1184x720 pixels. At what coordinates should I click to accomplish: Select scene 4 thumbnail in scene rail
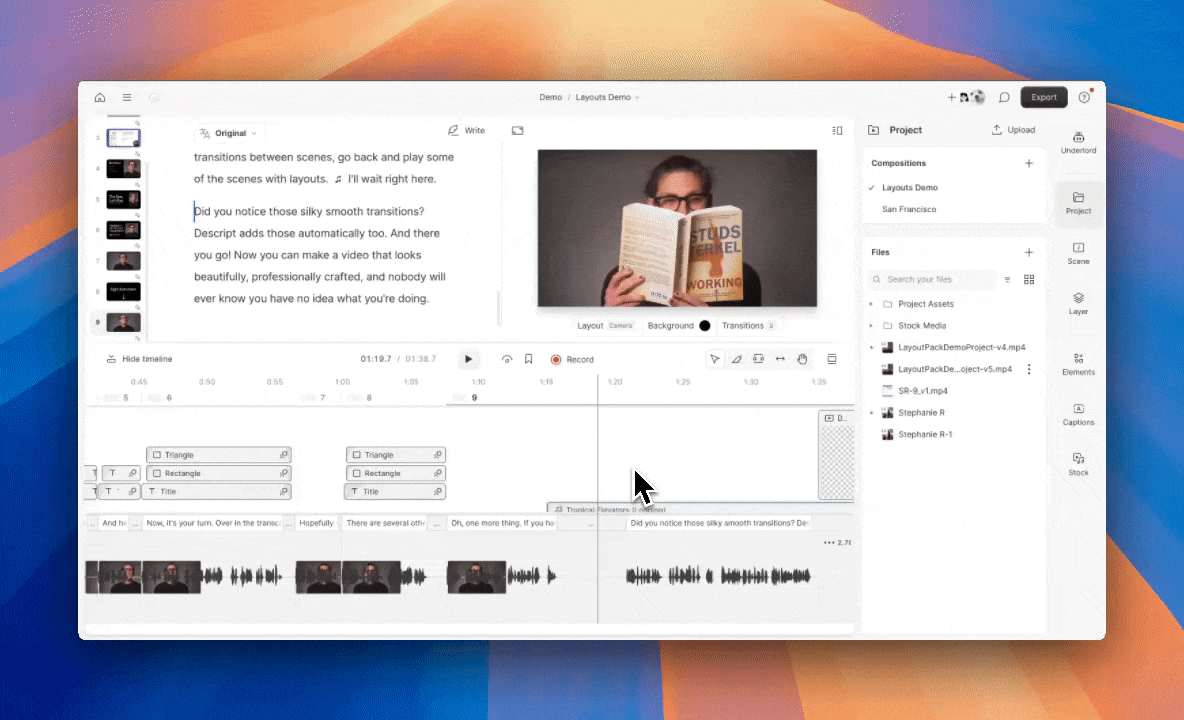pos(123,168)
